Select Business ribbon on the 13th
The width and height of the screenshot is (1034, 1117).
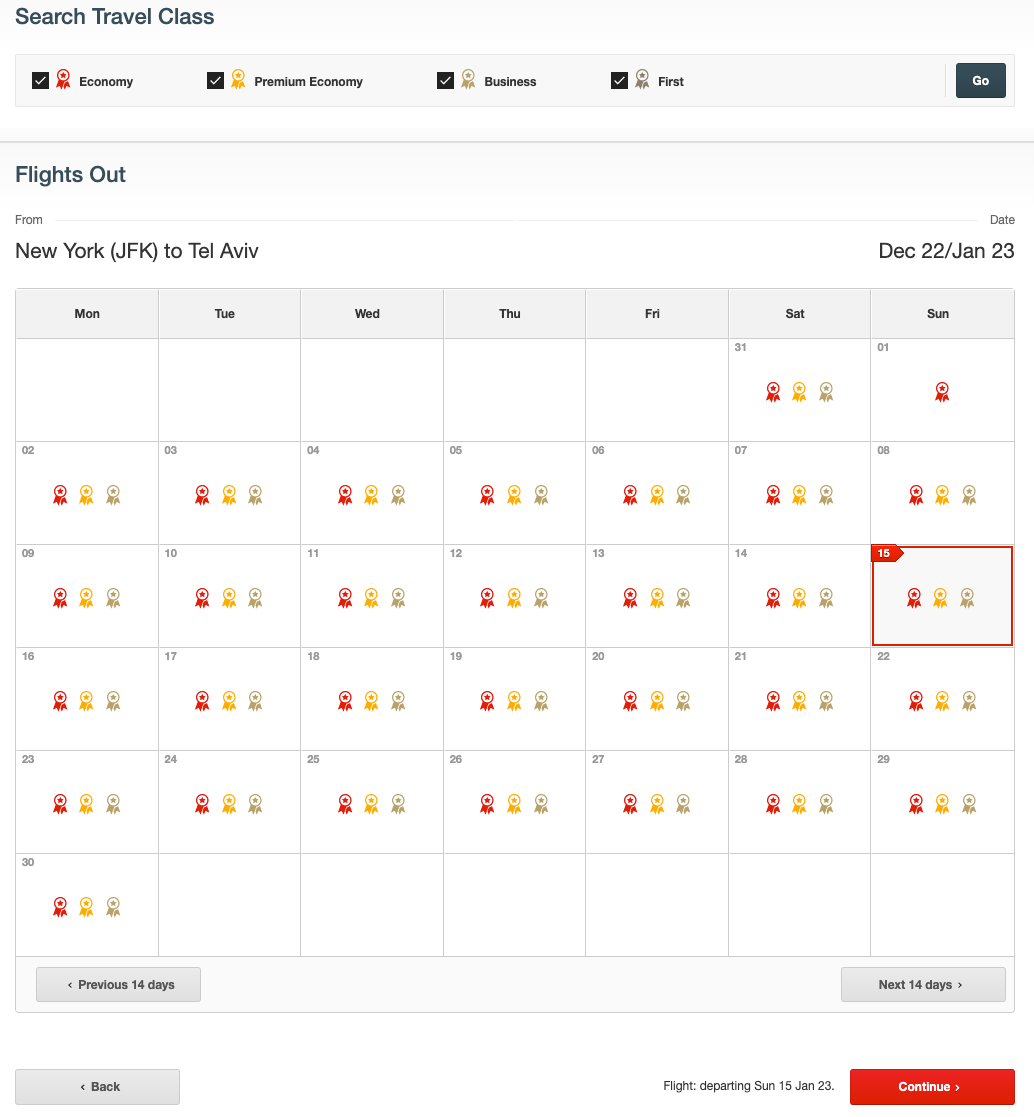pos(683,598)
